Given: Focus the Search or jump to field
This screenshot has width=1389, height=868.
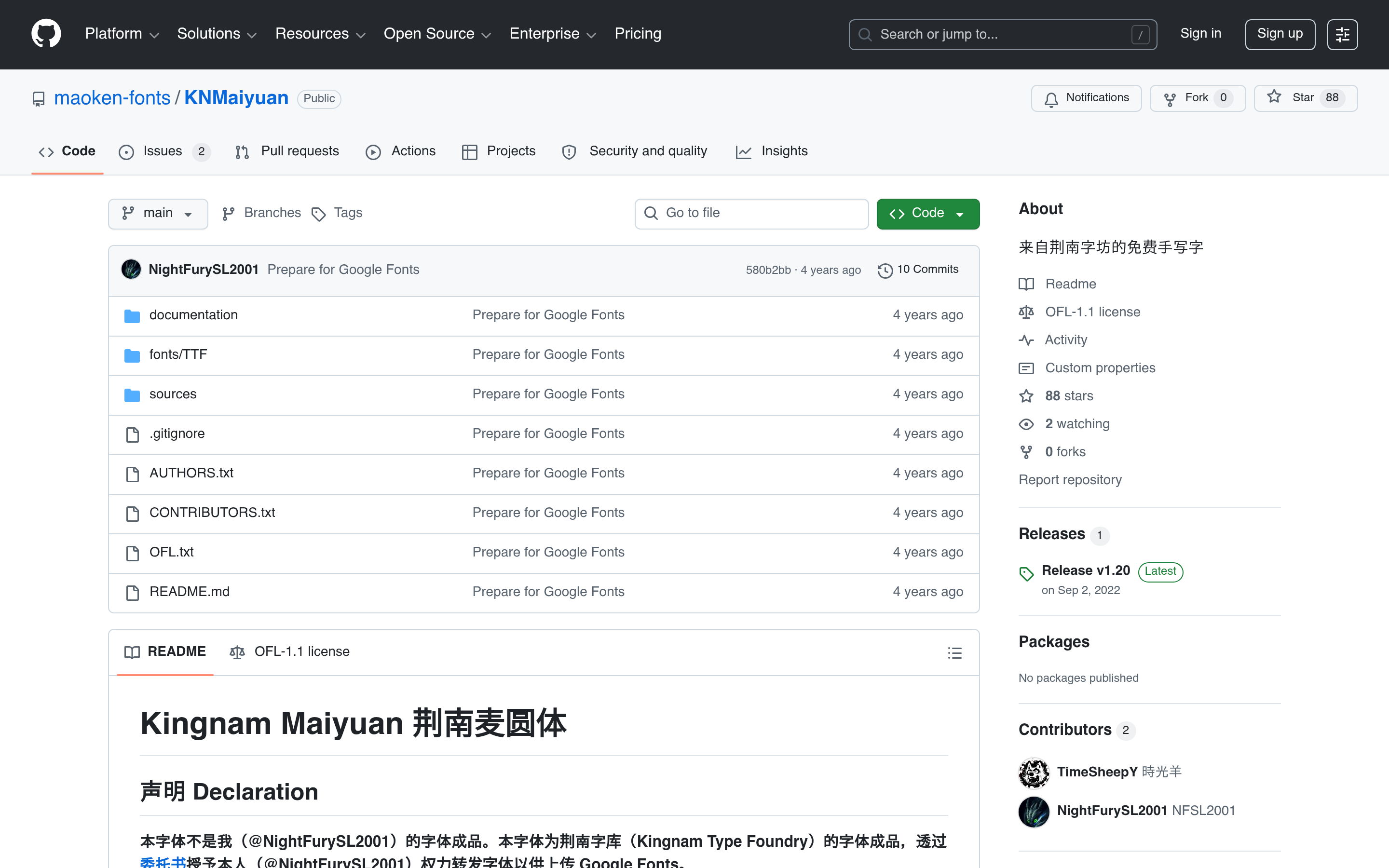Looking at the screenshot, I should pyautogui.click(x=1003, y=34).
